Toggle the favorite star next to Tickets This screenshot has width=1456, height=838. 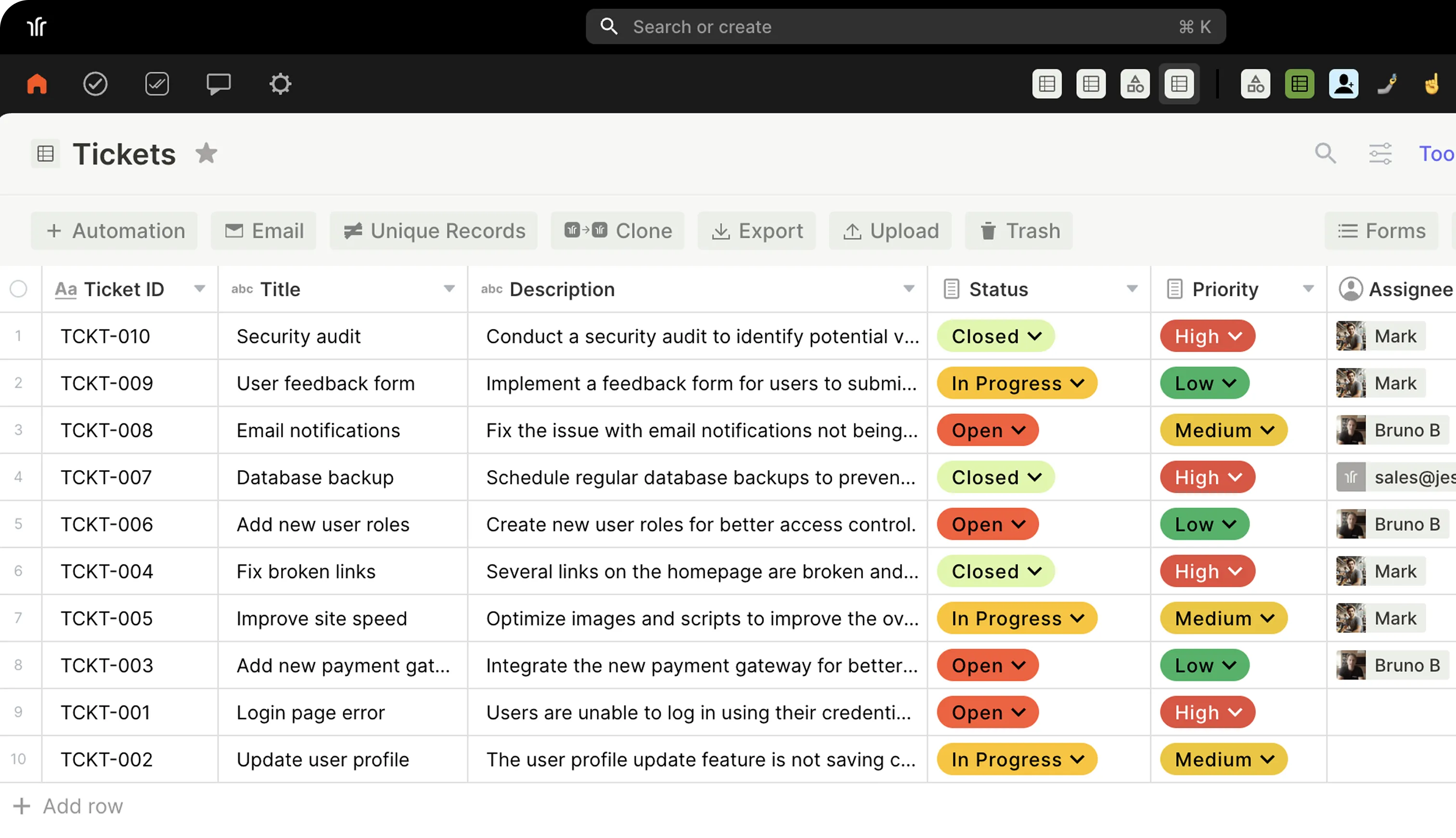coord(206,154)
